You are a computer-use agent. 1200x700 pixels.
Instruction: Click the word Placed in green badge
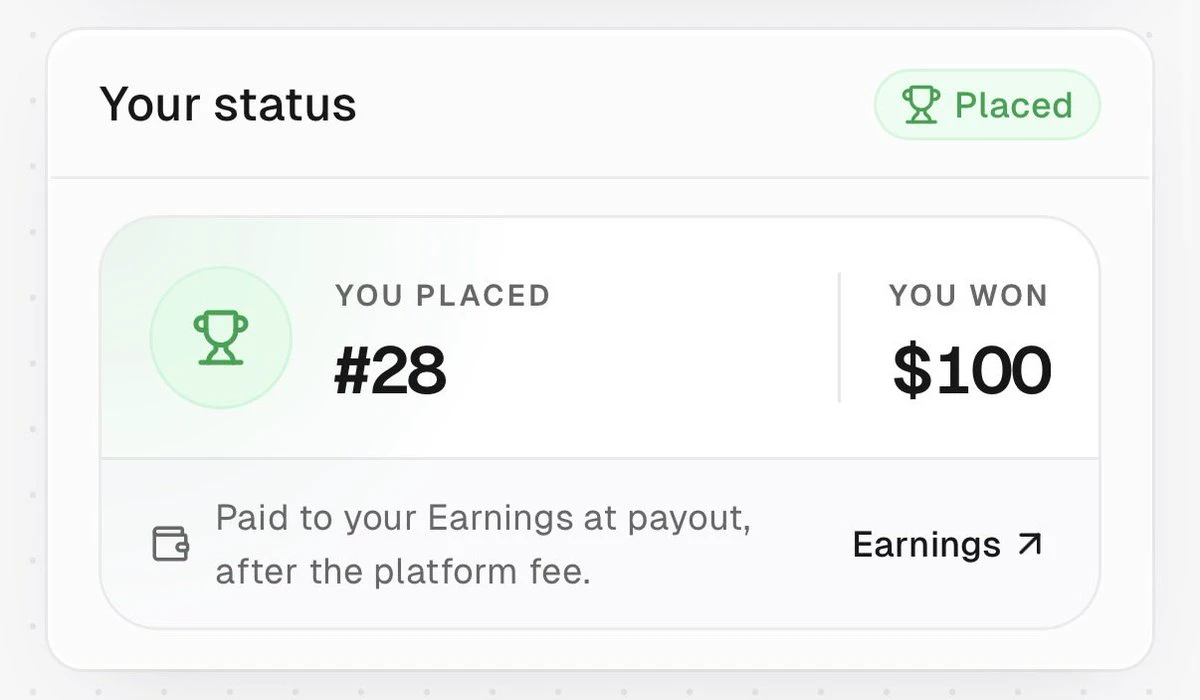click(1014, 105)
